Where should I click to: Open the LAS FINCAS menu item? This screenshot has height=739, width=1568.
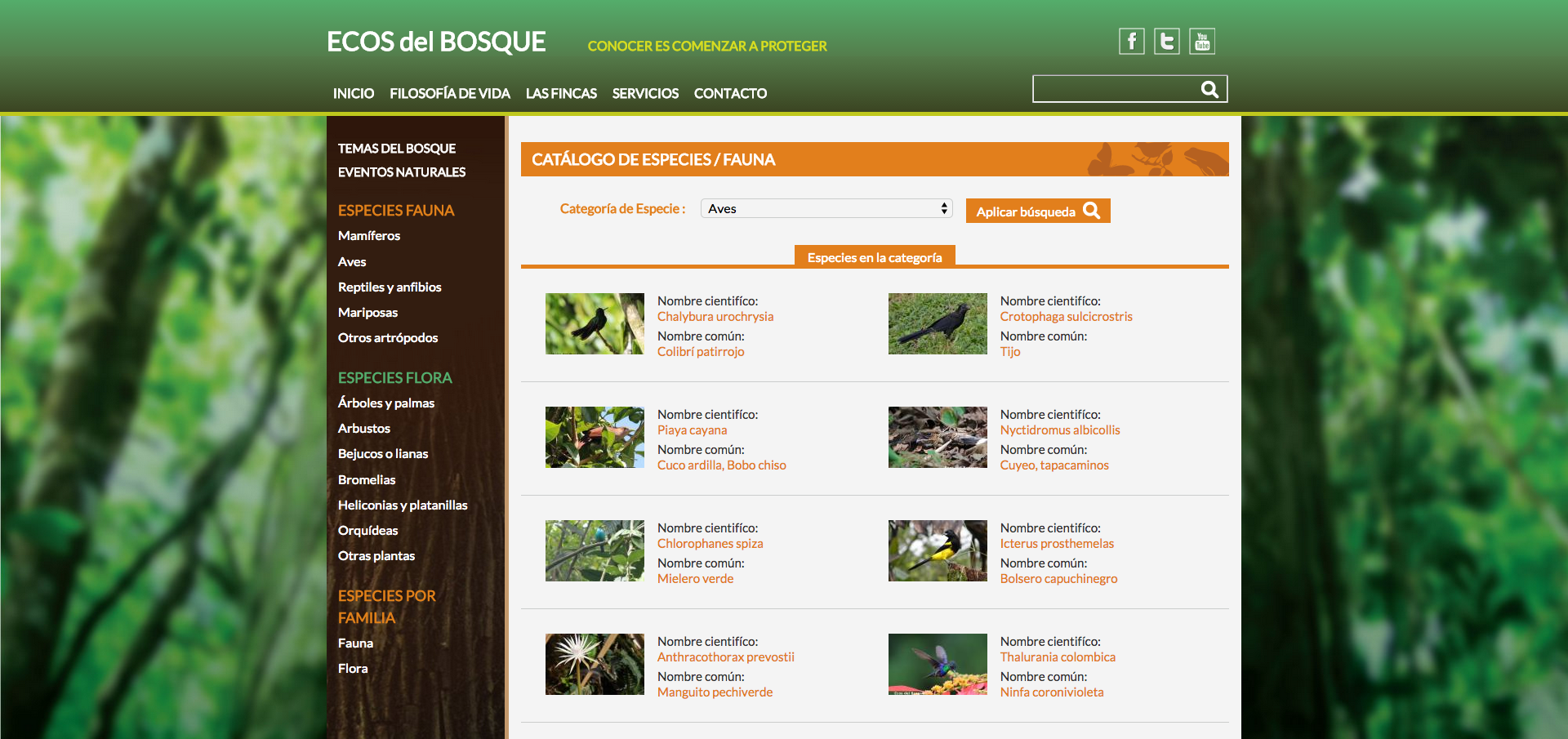coord(561,94)
